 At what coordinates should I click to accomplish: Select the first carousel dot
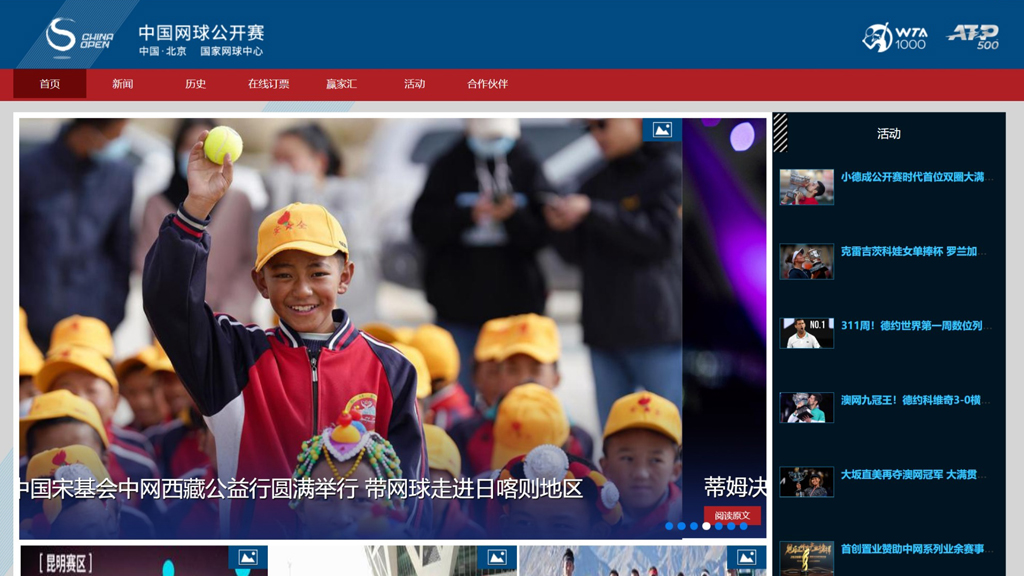[x=669, y=526]
